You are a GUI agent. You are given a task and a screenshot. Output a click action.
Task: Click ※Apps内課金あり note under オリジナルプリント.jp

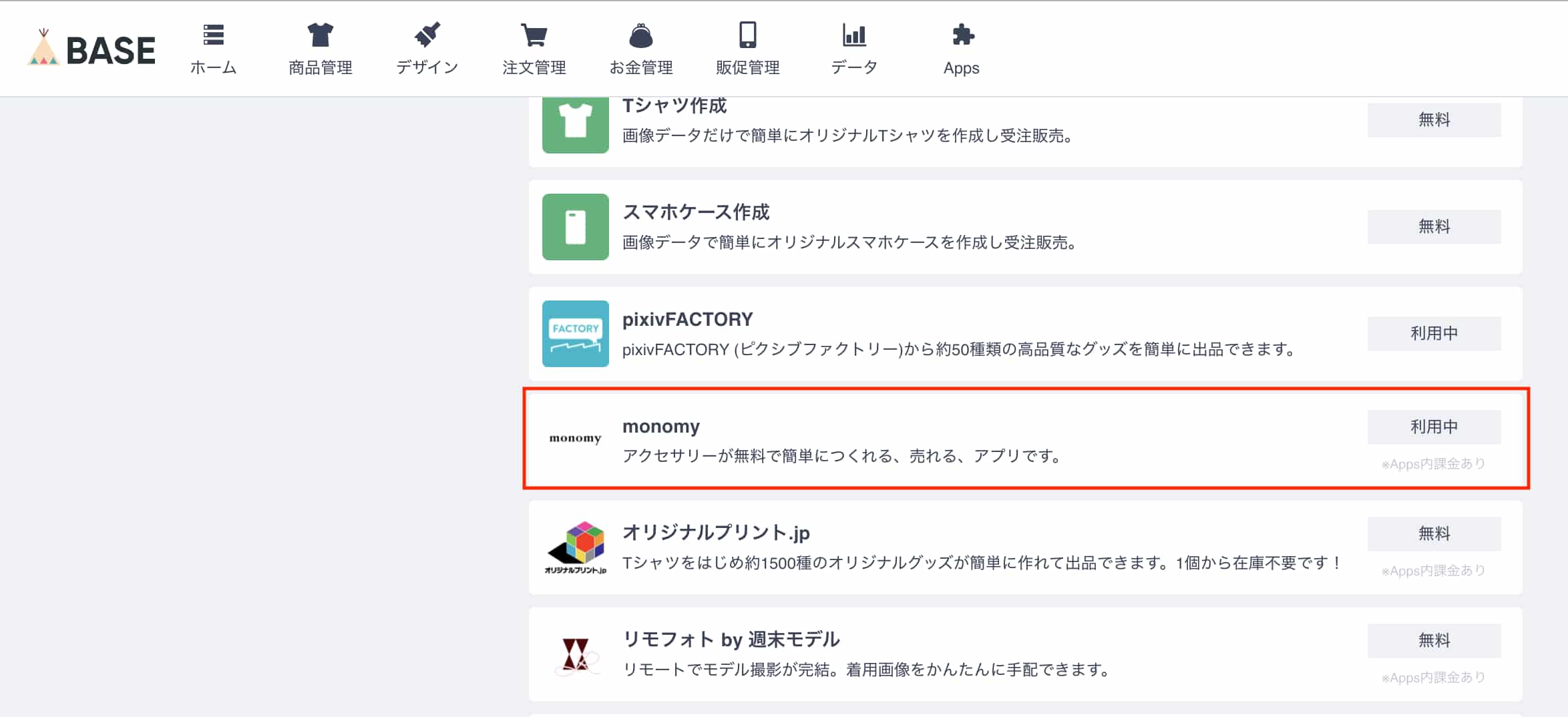pyautogui.click(x=1434, y=571)
